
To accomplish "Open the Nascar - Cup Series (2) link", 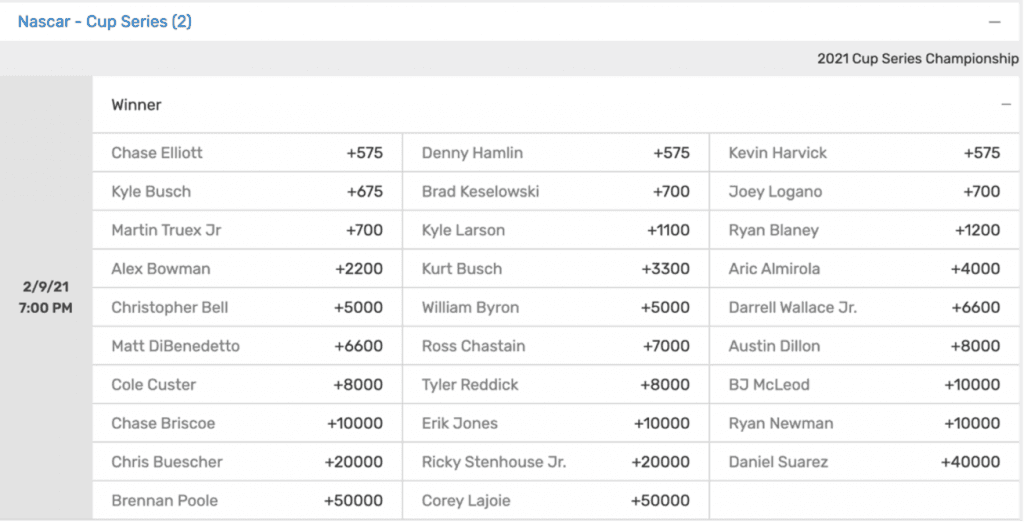I will click(104, 21).
